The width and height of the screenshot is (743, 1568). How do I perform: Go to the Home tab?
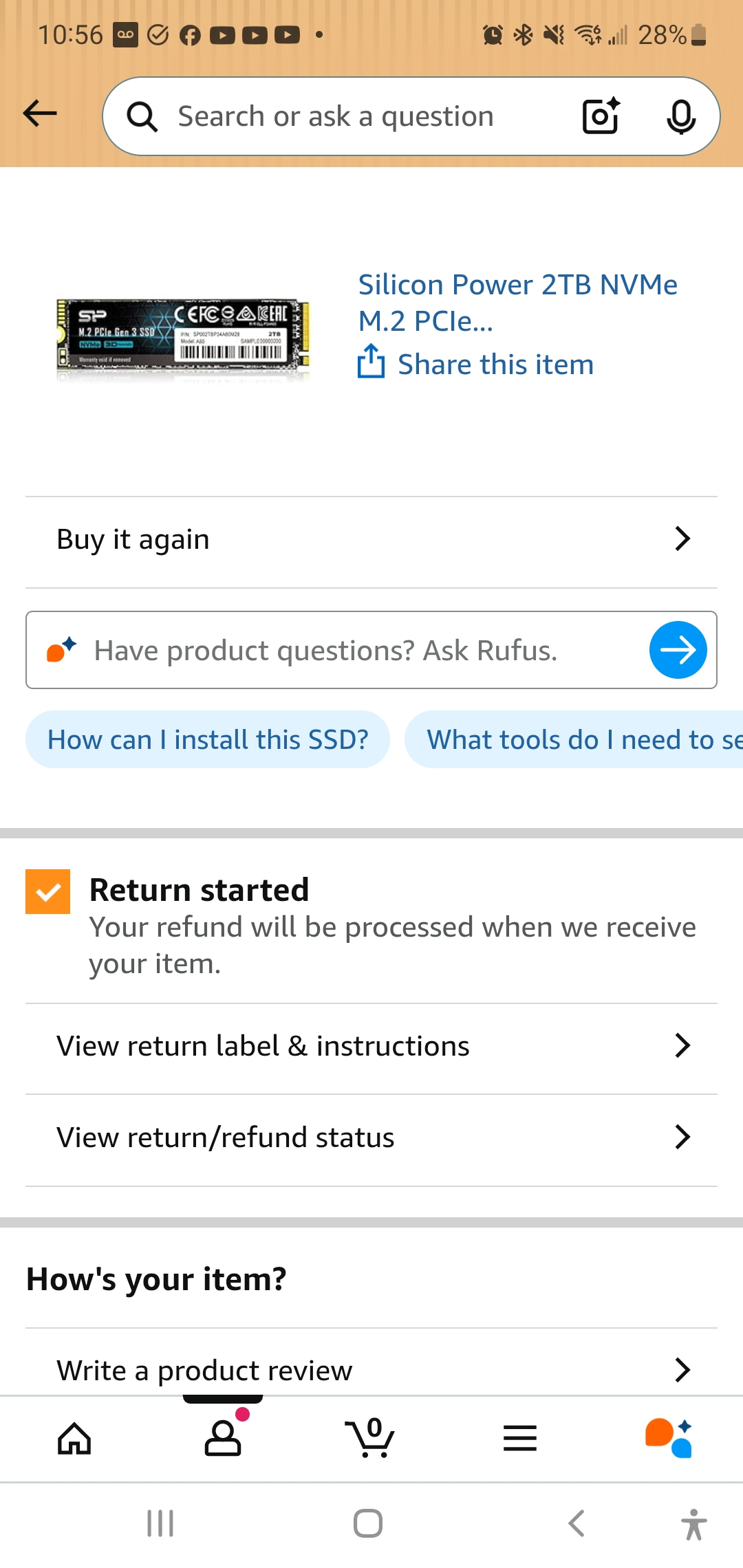coord(74,1438)
